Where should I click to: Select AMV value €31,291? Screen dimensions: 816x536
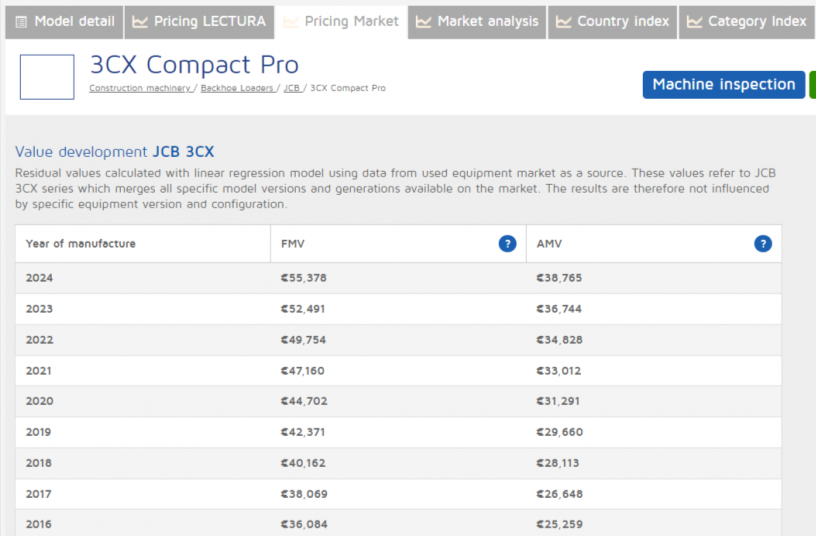[x=558, y=401]
